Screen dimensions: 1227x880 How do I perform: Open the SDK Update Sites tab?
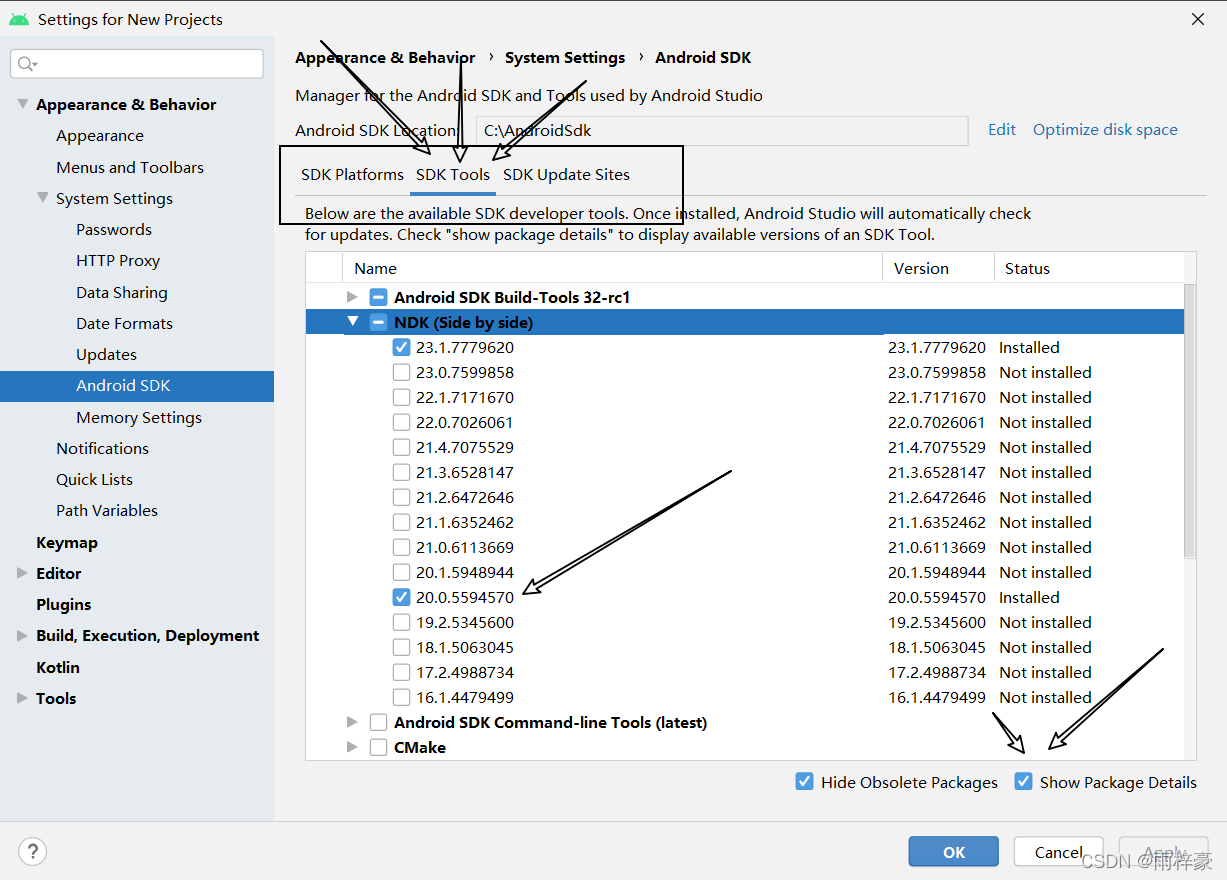point(566,174)
